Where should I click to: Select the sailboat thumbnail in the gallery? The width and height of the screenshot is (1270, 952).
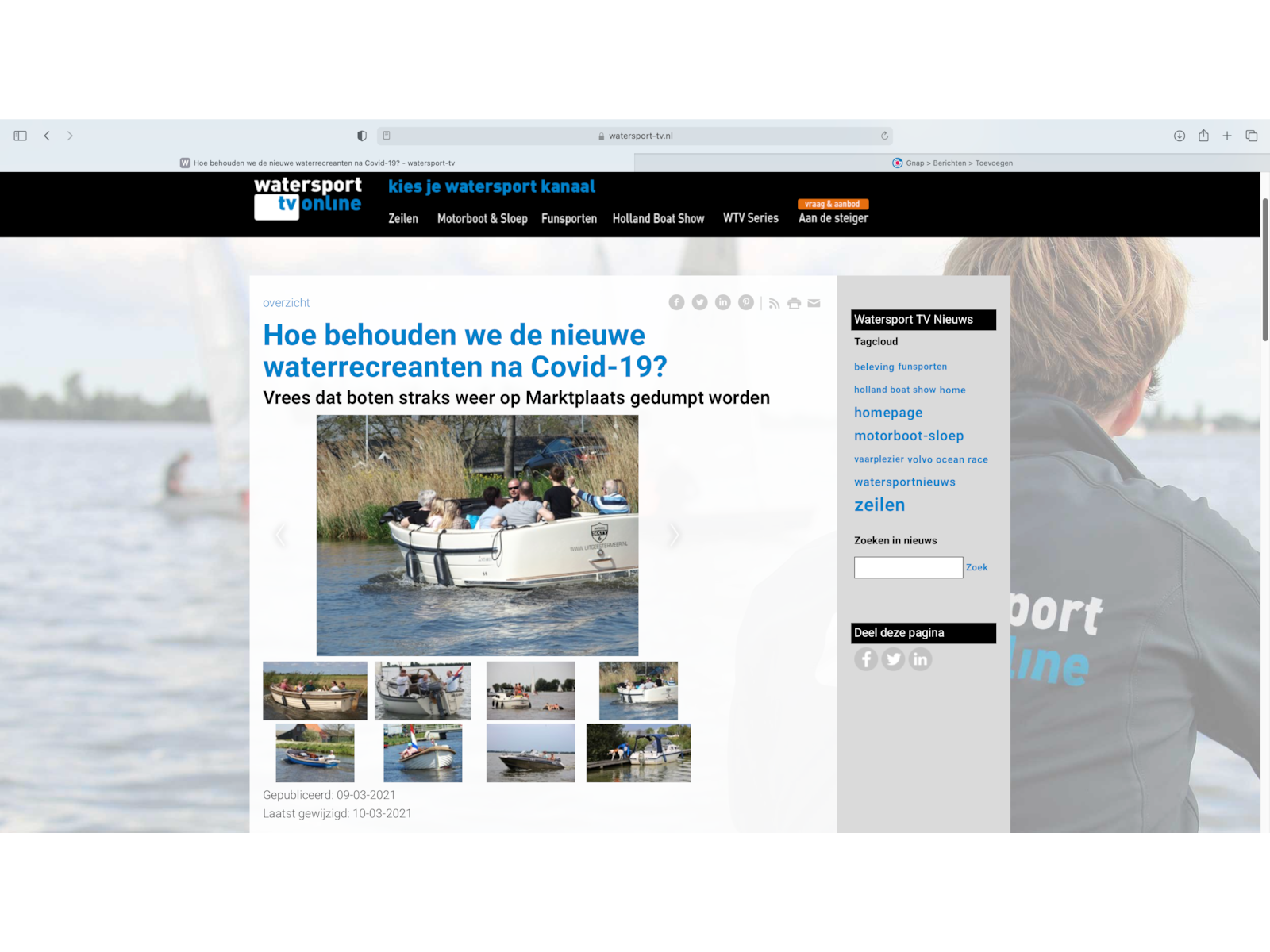tap(423, 690)
